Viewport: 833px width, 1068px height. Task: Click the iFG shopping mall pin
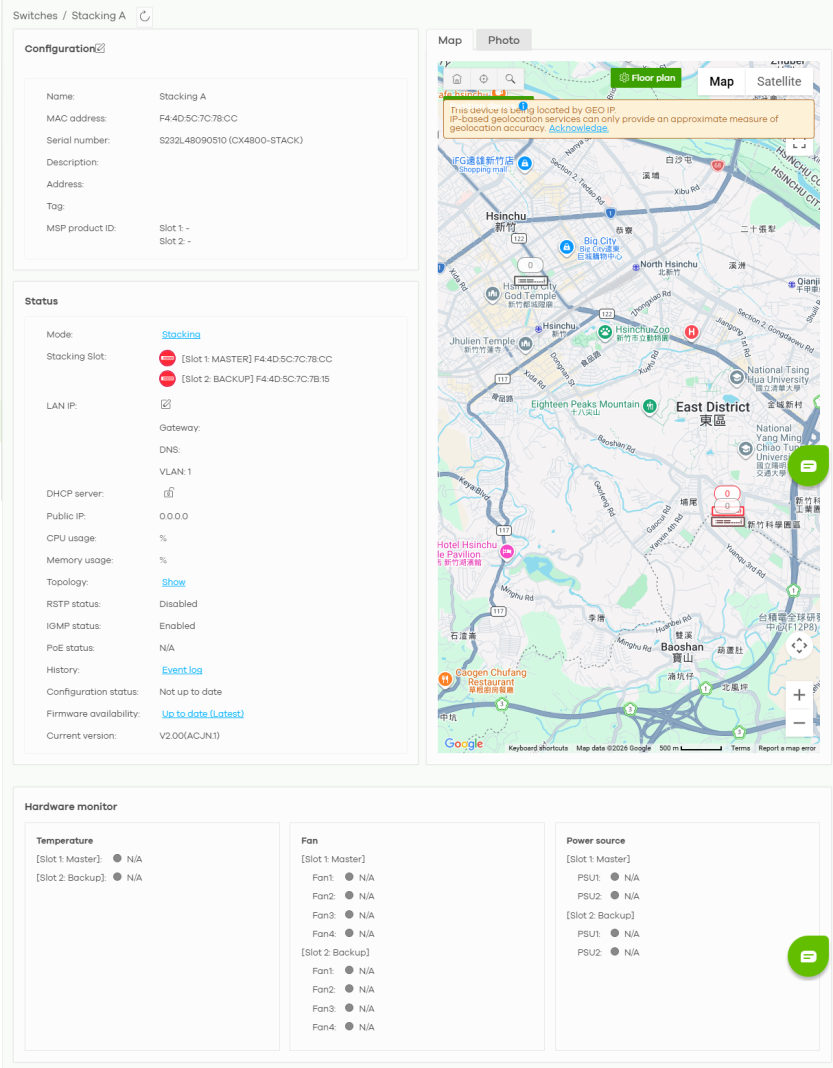click(x=524, y=163)
